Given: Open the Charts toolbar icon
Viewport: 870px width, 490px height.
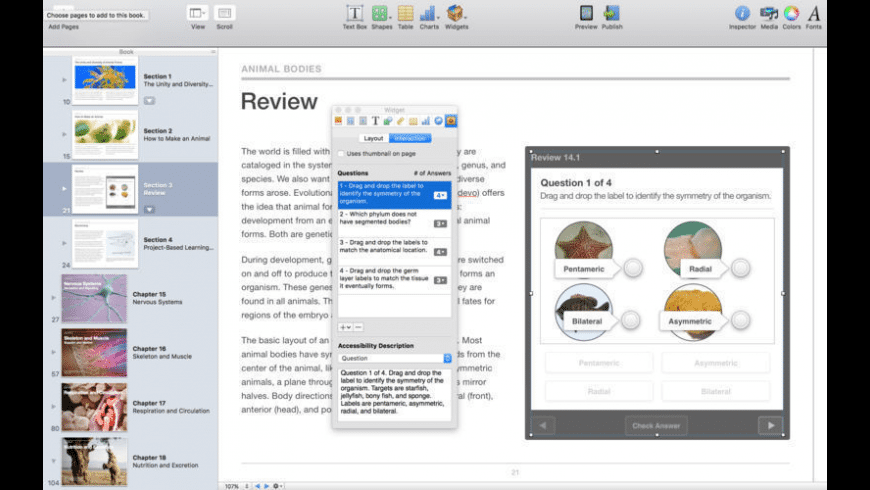Looking at the screenshot, I should [x=429, y=14].
